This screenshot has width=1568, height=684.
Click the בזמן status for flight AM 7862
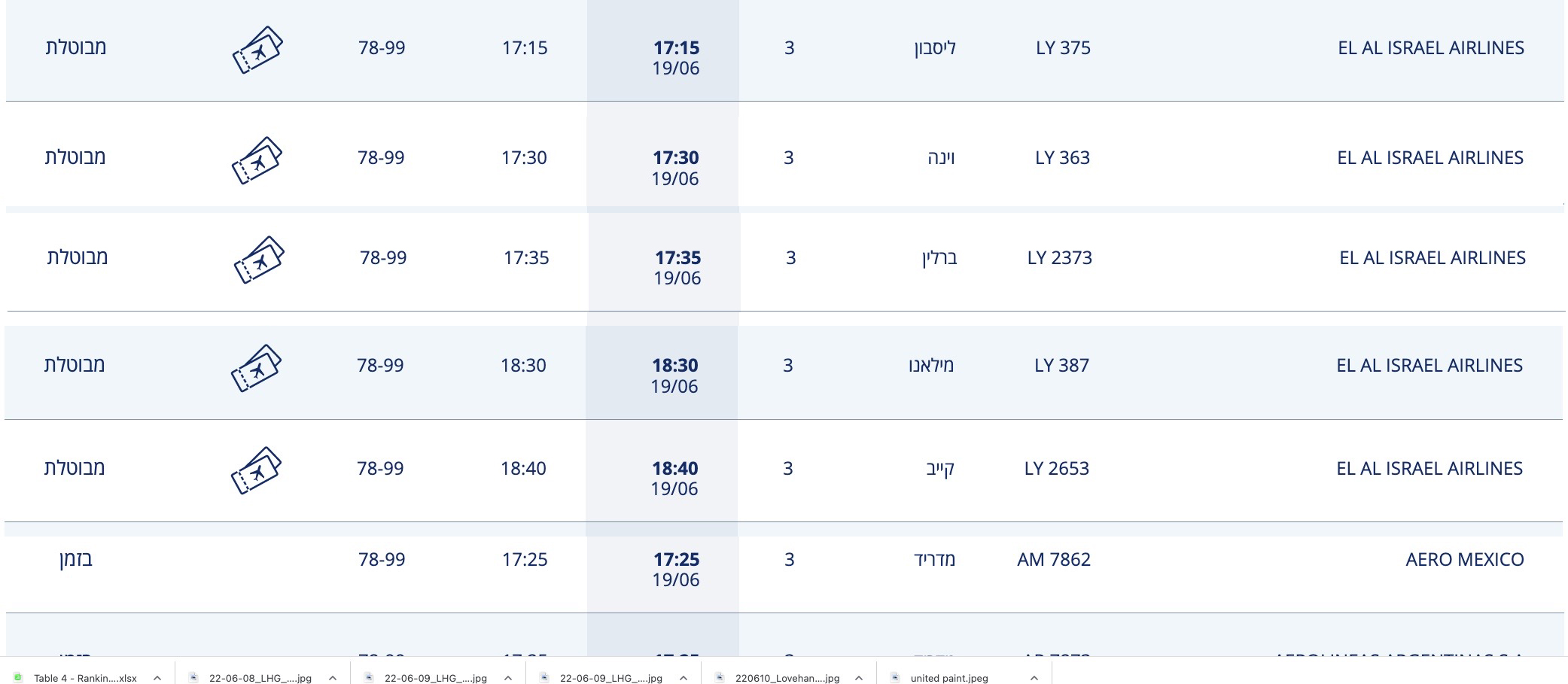pyautogui.click(x=76, y=560)
